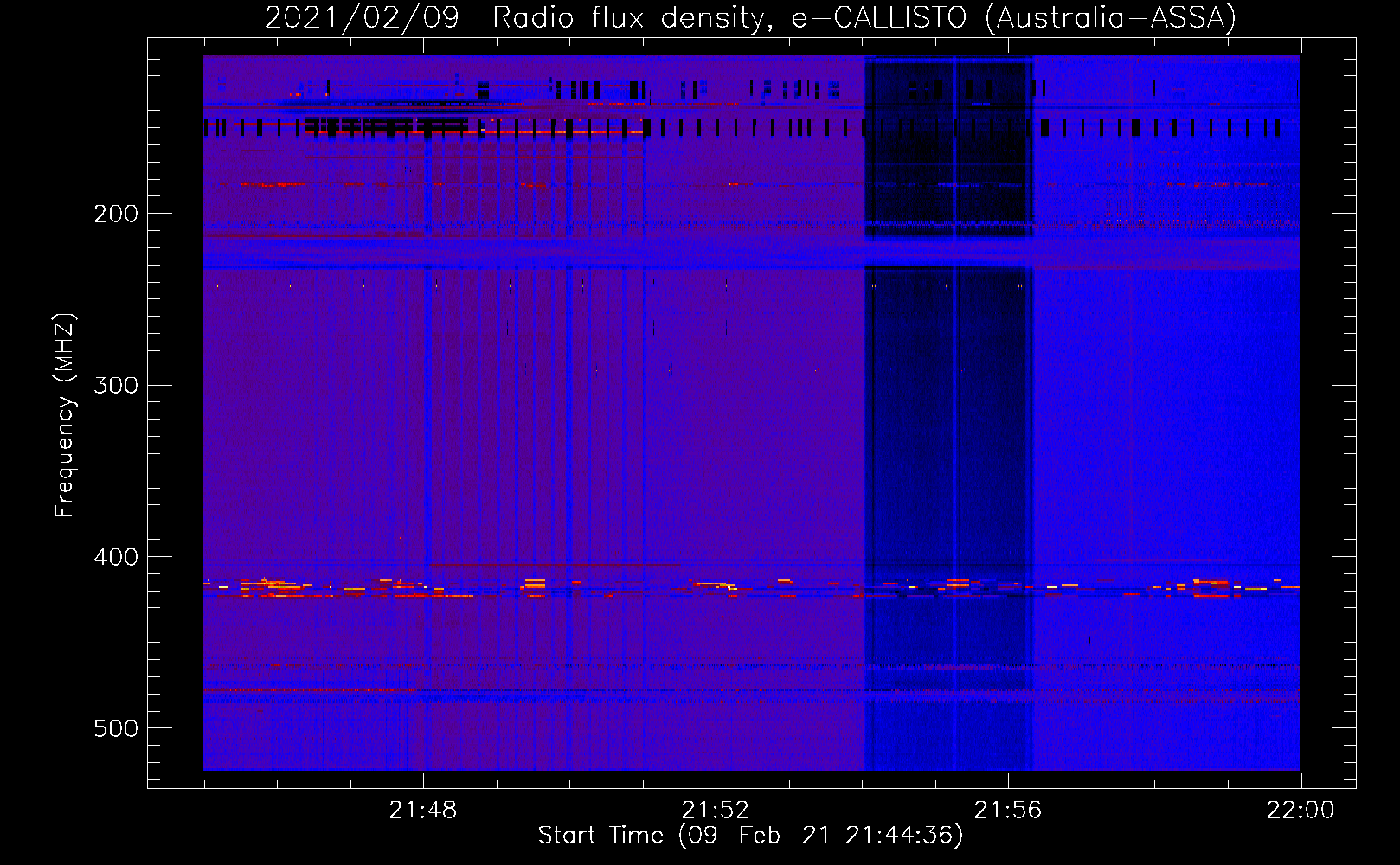Click the 200 frequency tick label
1400x865 pixels.
[116, 214]
